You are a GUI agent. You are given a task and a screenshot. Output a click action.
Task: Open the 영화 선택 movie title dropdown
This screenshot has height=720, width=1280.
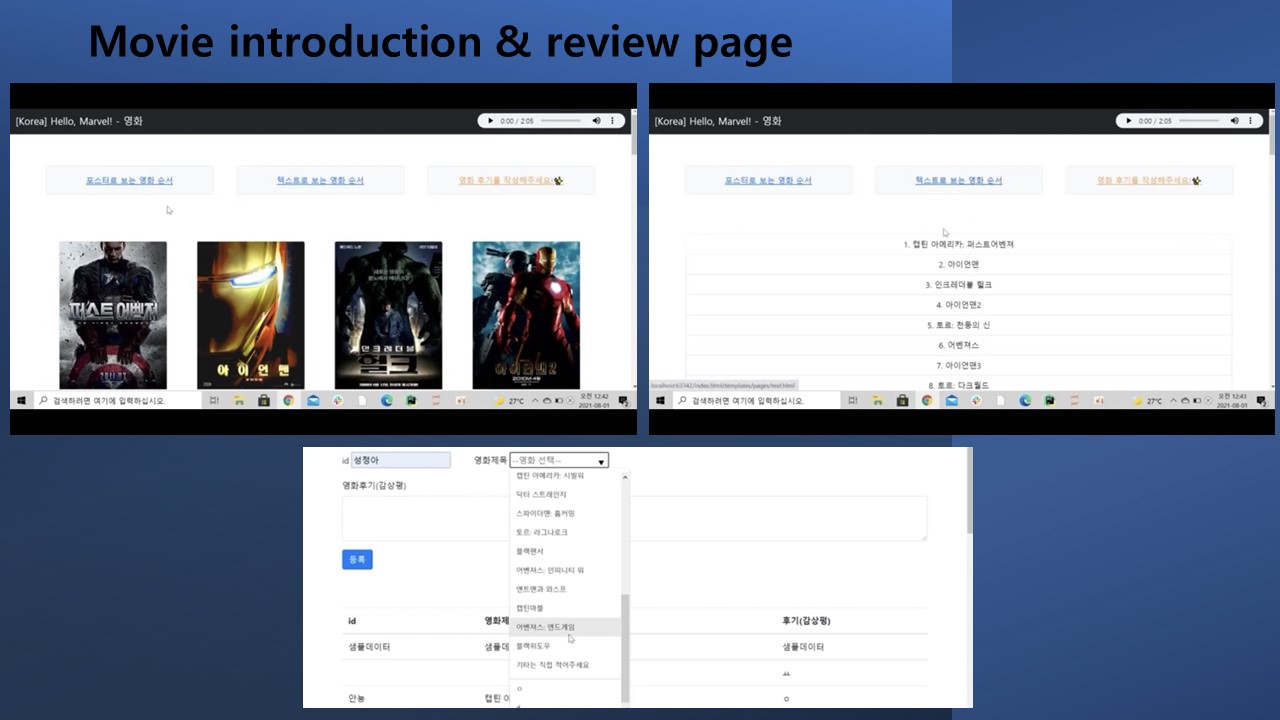[x=559, y=460]
